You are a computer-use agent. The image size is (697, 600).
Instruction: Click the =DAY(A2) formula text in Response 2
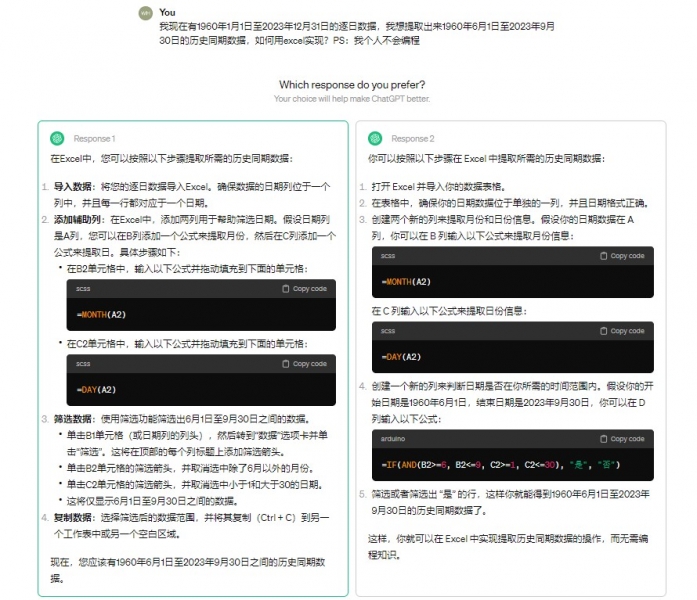[400, 356]
